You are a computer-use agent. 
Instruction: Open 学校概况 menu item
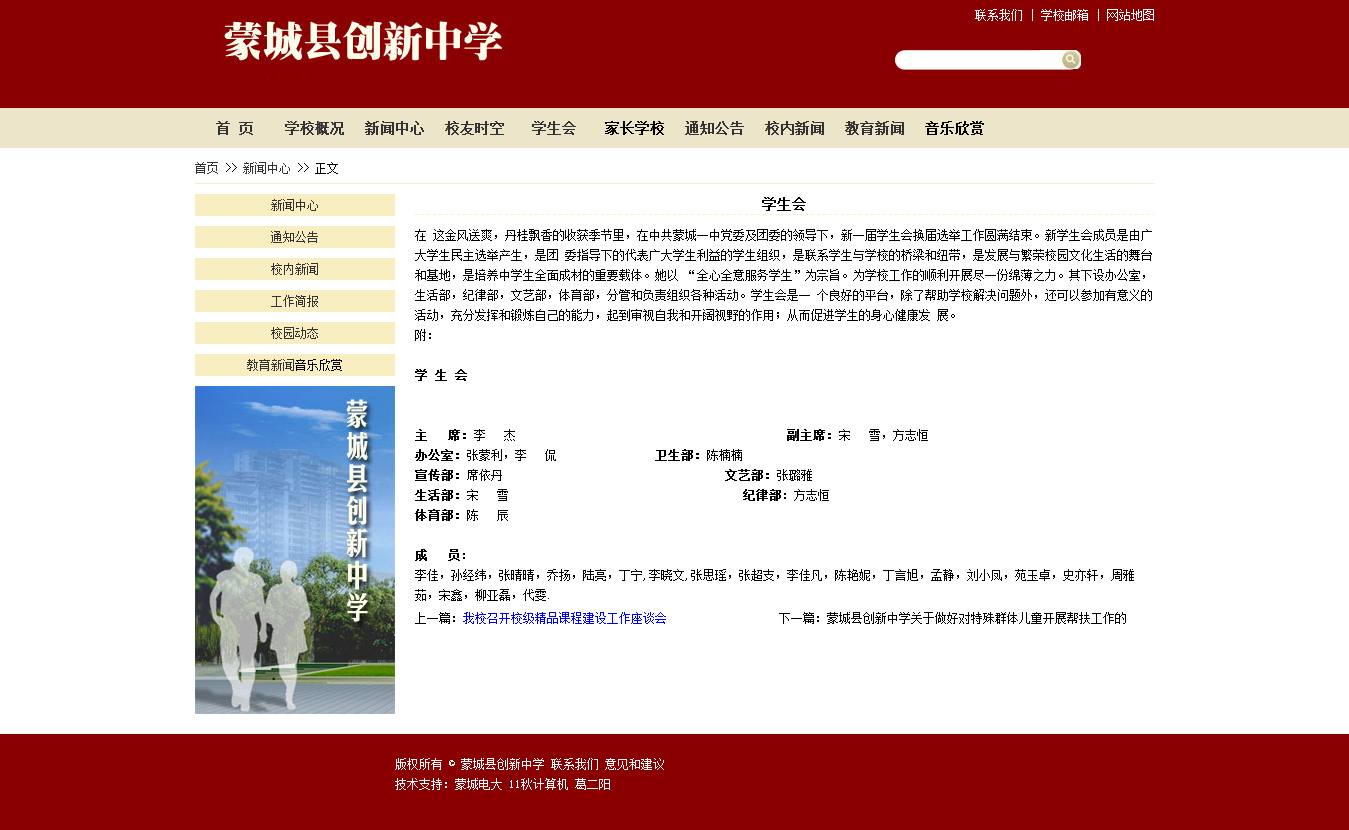(x=314, y=128)
